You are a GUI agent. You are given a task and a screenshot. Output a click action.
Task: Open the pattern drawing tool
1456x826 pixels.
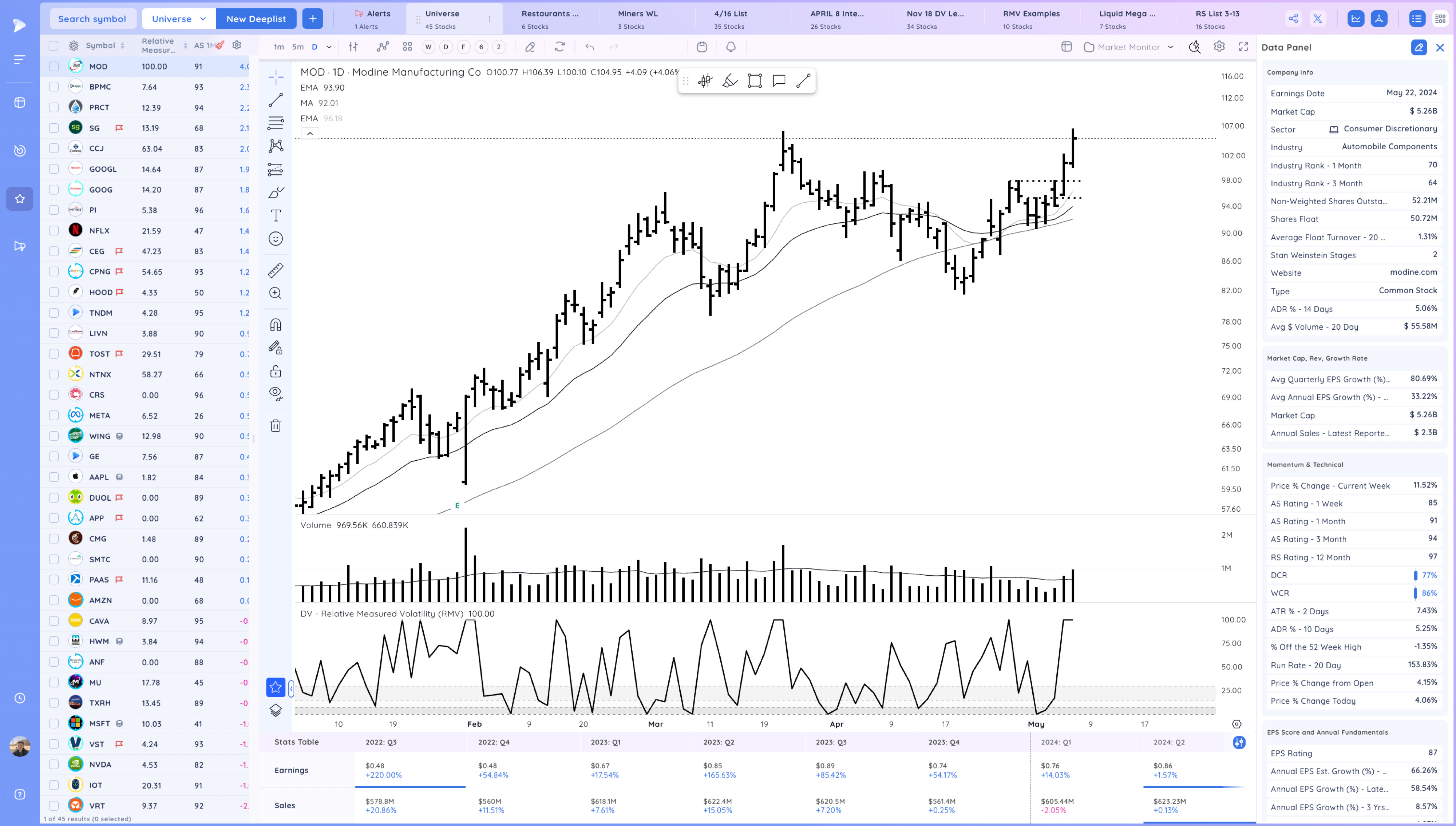point(276,146)
